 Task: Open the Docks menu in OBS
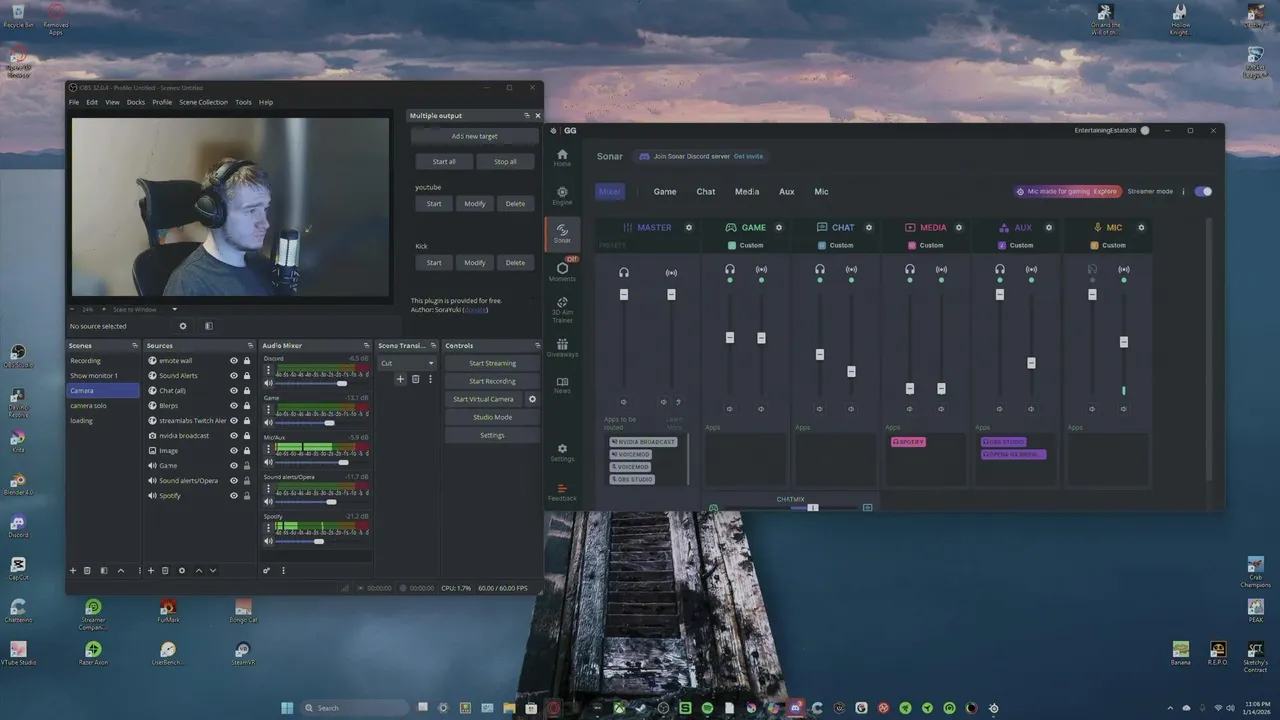tap(135, 102)
